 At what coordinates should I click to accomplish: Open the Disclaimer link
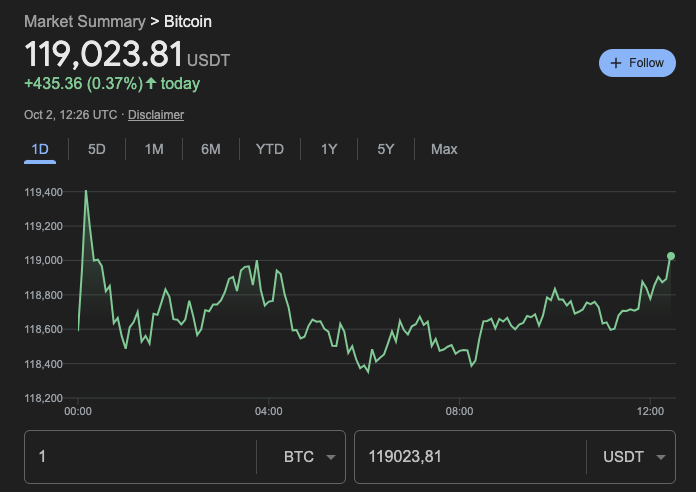156,115
